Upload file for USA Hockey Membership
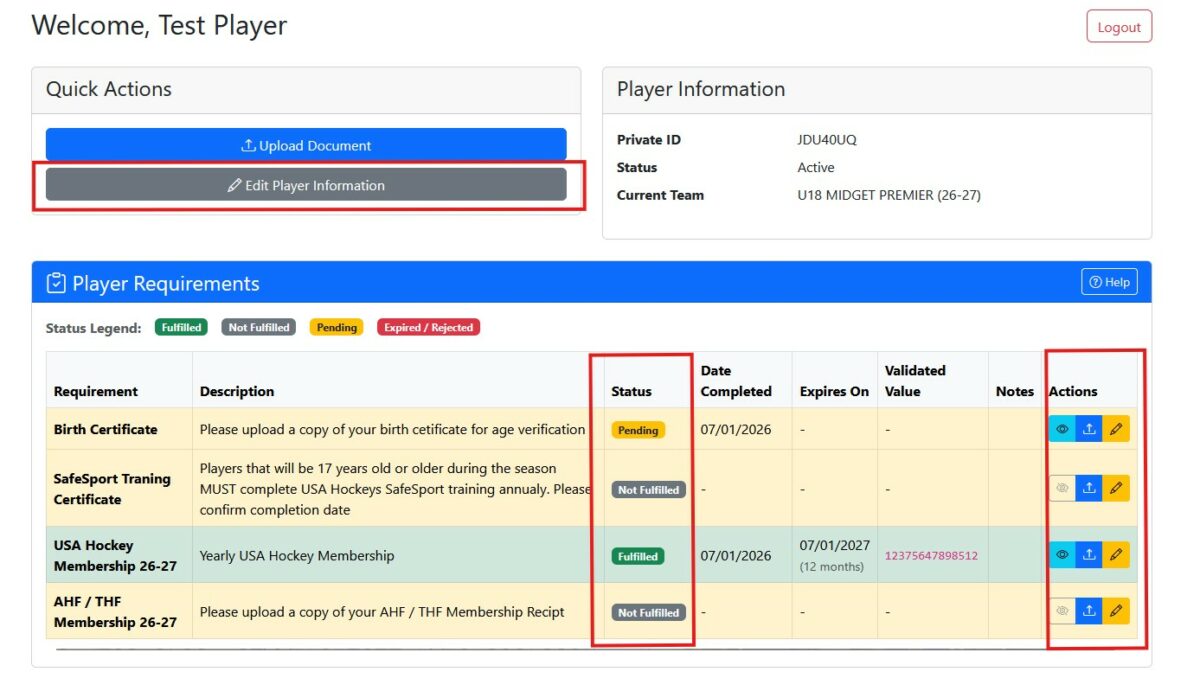The image size is (1200, 691). (1089, 554)
